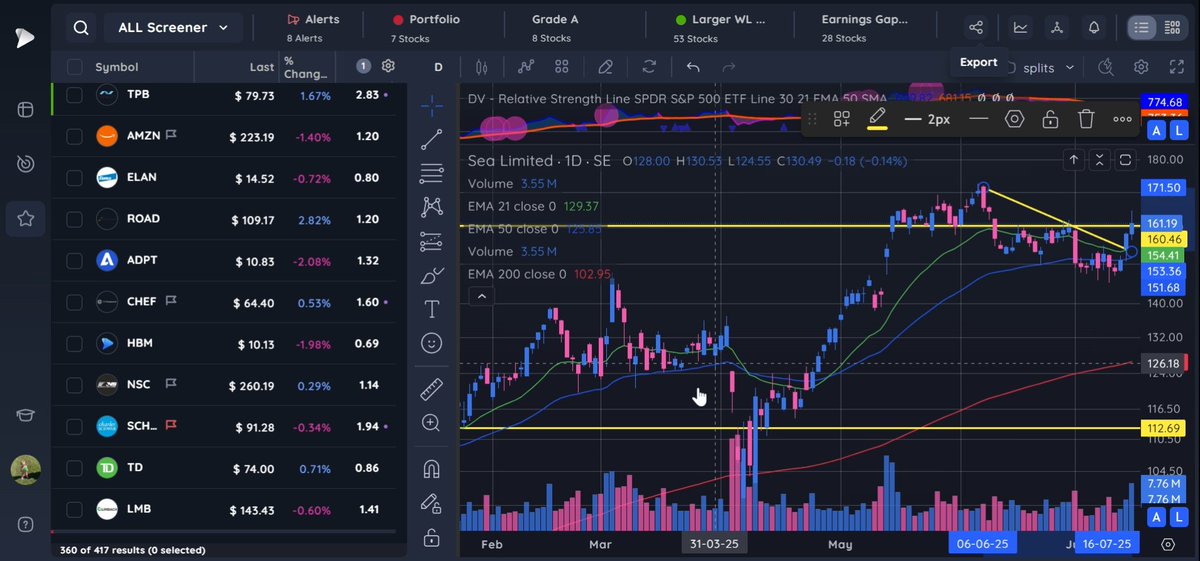Collapse the indicator legend chevron
This screenshot has height=561, width=1200.
click(482, 296)
